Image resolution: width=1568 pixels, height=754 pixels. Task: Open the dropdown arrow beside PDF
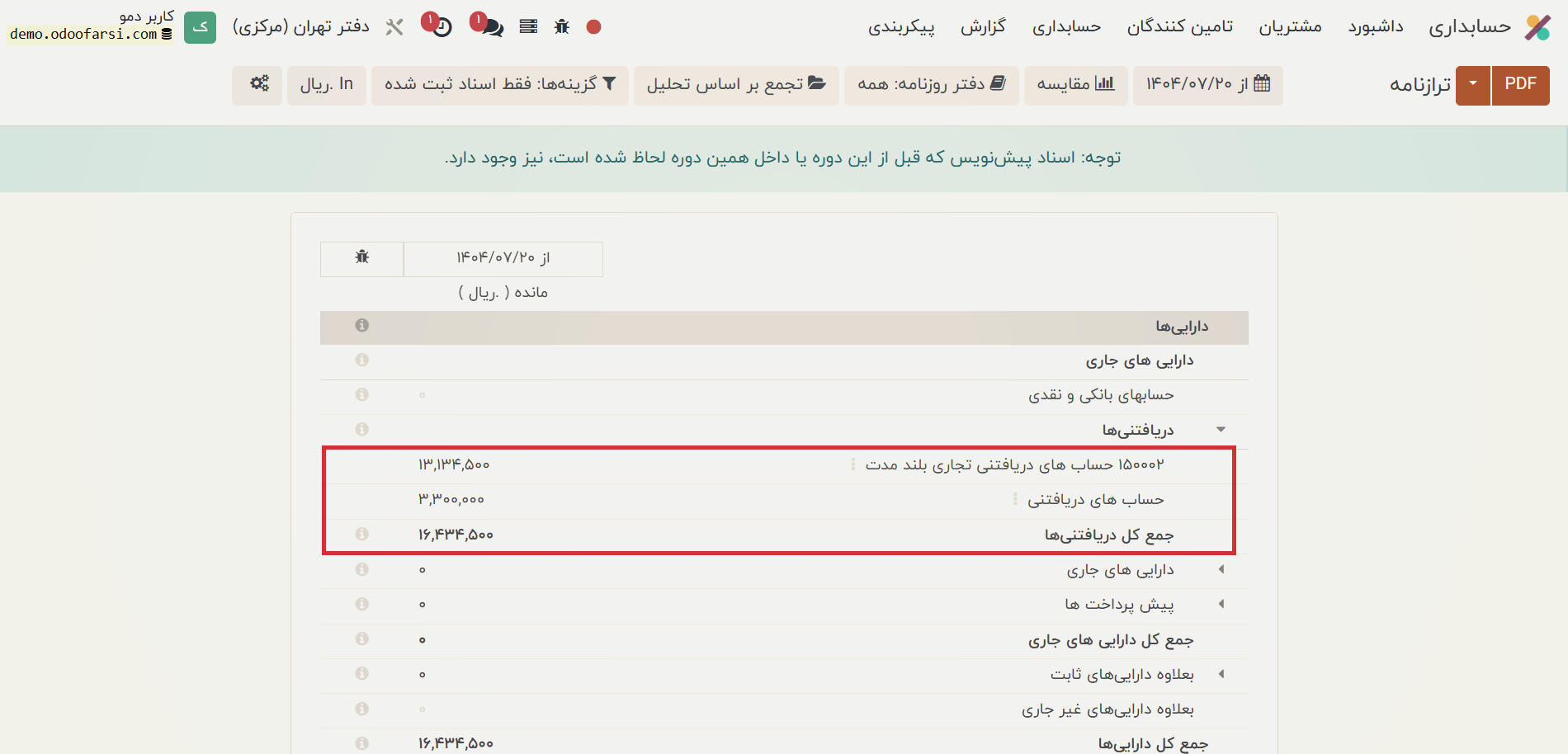[x=1473, y=84]
